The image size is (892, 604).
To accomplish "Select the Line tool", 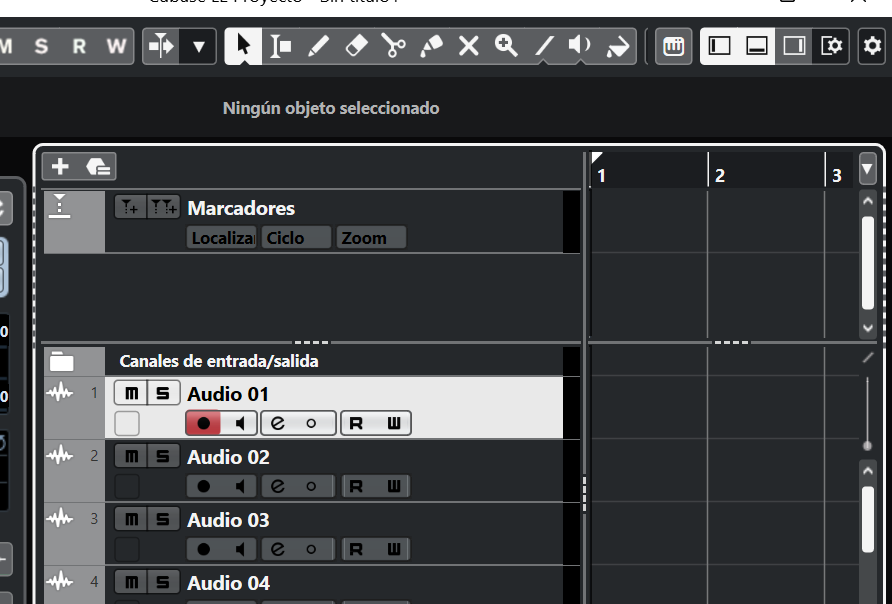I will tap(543, 46).
